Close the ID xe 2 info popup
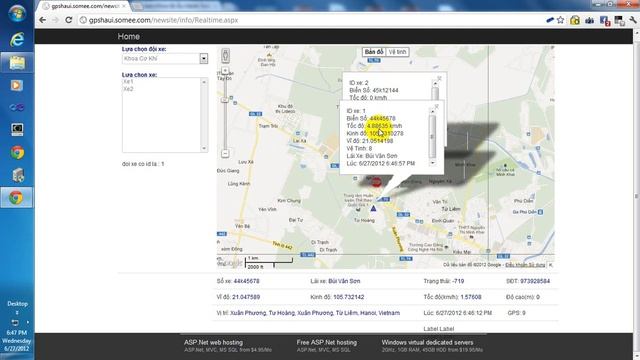640x360 pixels. [x=439, y=78]
